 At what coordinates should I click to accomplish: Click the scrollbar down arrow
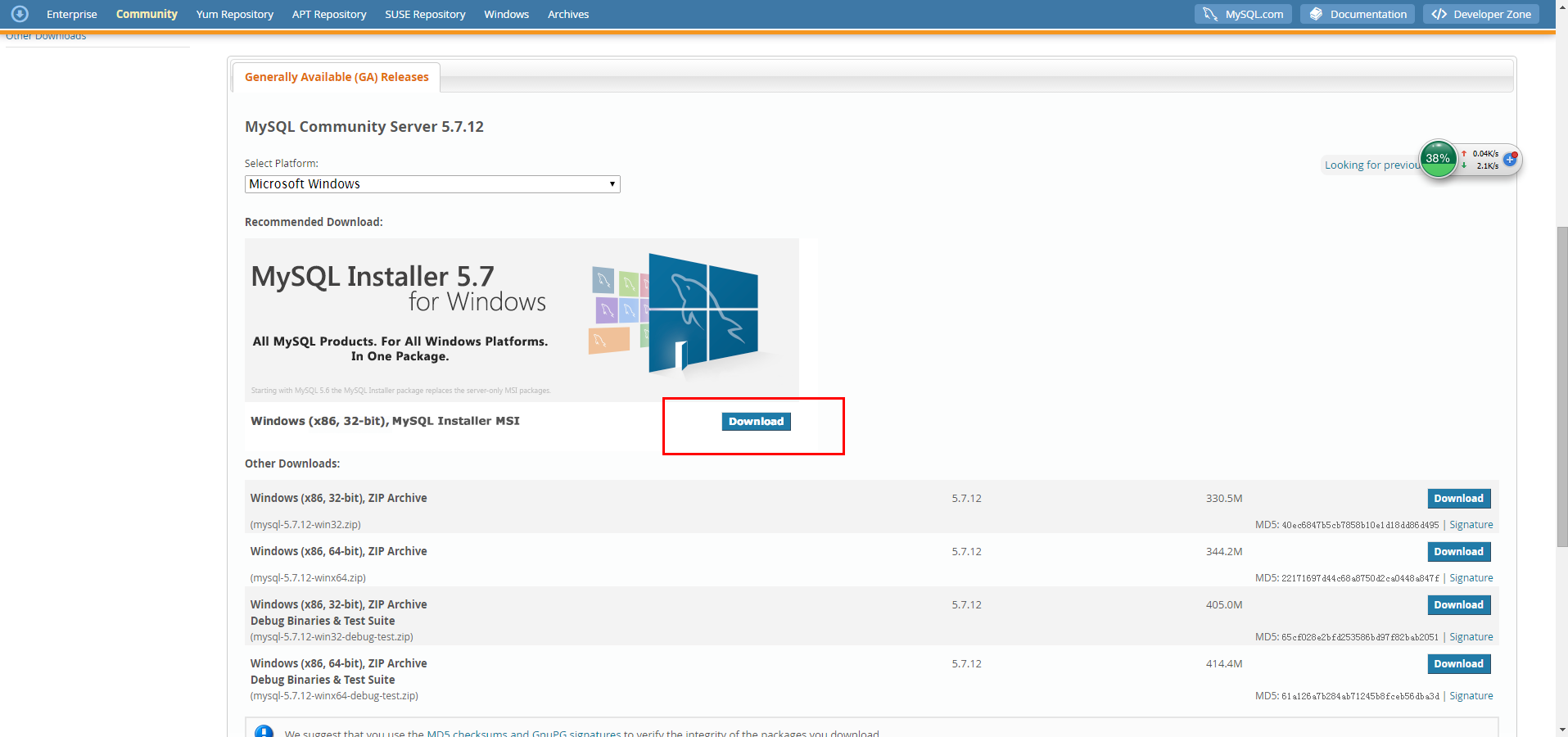pyautogui.click(x=1561, y=730)
